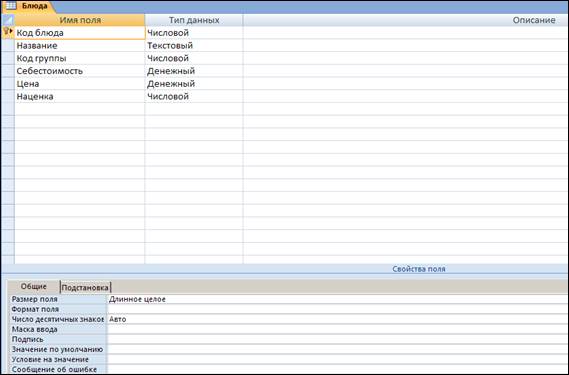Click the Блюда table tab icon

point(11,6)
